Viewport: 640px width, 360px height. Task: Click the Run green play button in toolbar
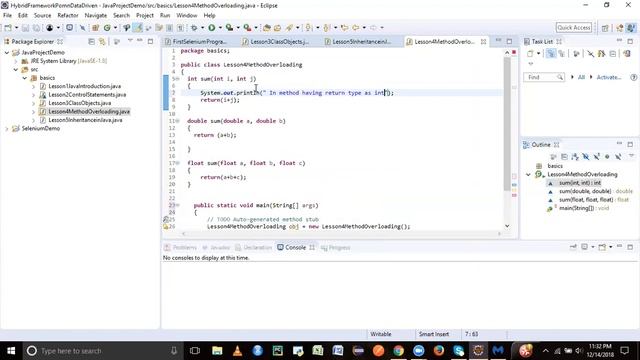(x=211, y=27)
